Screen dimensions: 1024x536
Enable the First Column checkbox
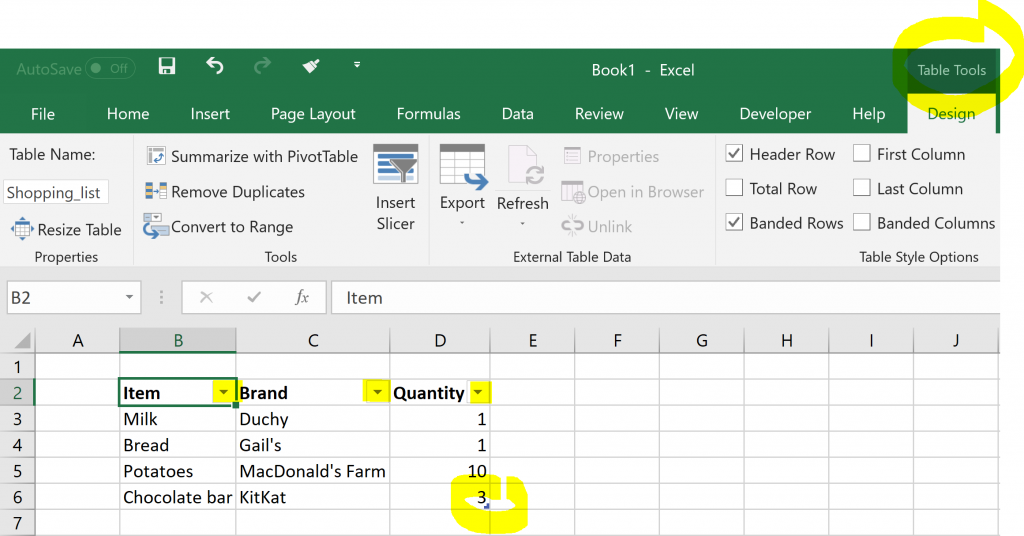coord(861,153)
